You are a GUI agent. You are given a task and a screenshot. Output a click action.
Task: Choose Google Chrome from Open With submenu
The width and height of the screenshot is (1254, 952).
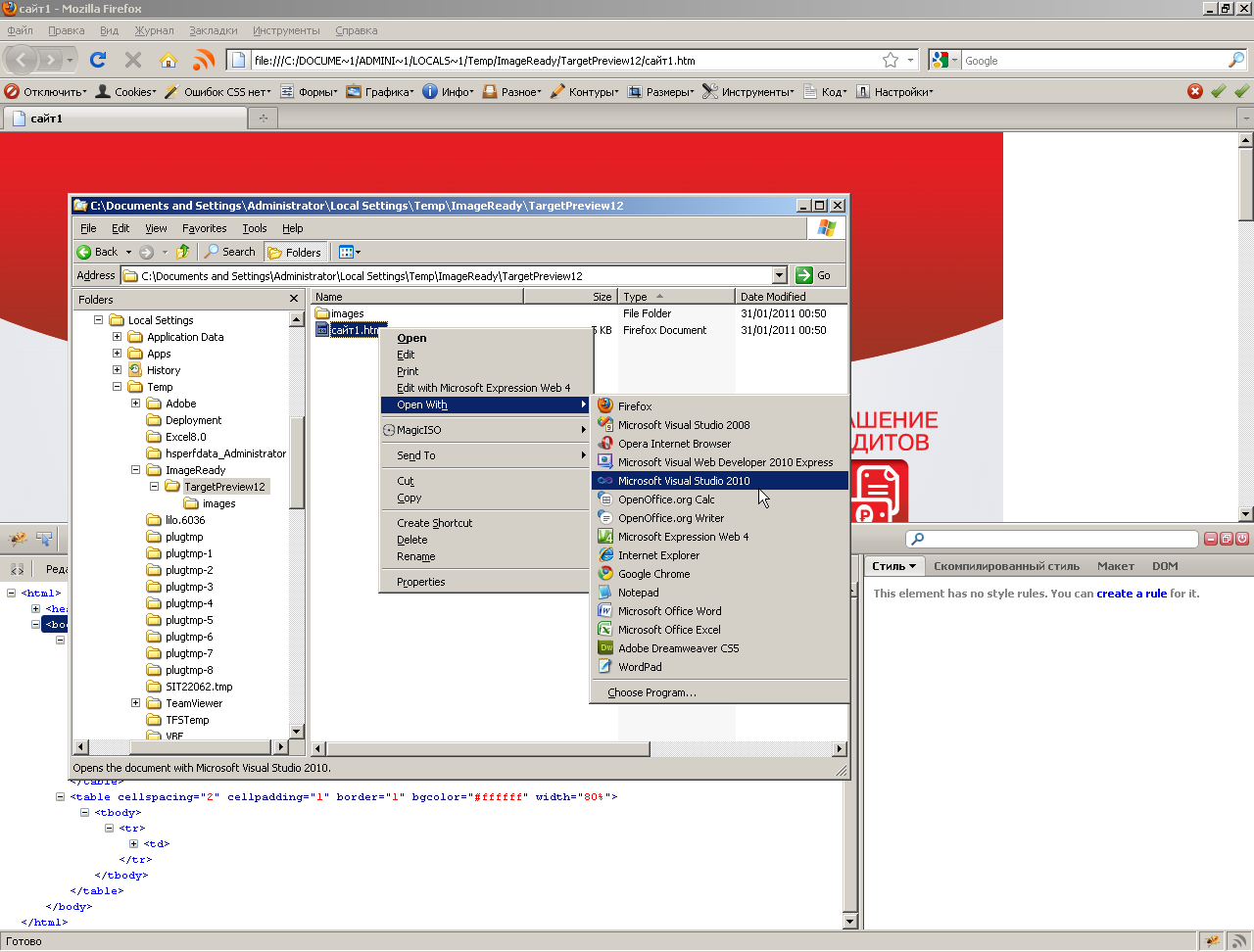(x=720, y=574)
